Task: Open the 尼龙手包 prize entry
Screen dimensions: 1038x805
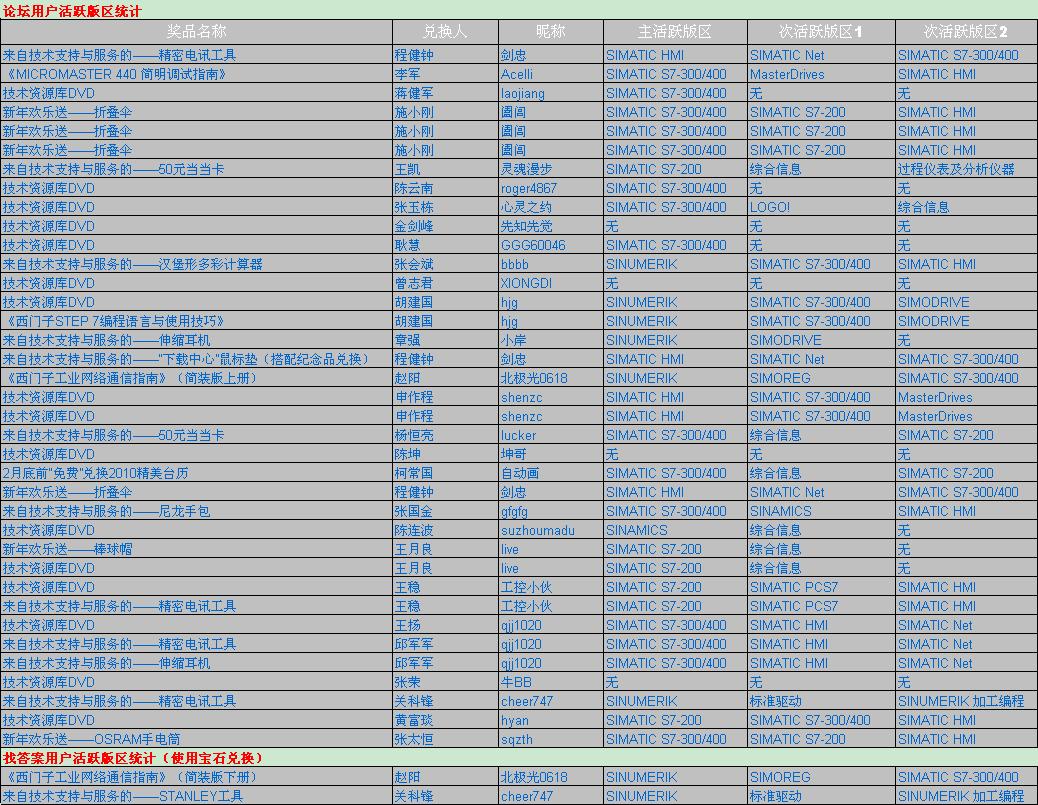Action: click(x=106, y=511)
